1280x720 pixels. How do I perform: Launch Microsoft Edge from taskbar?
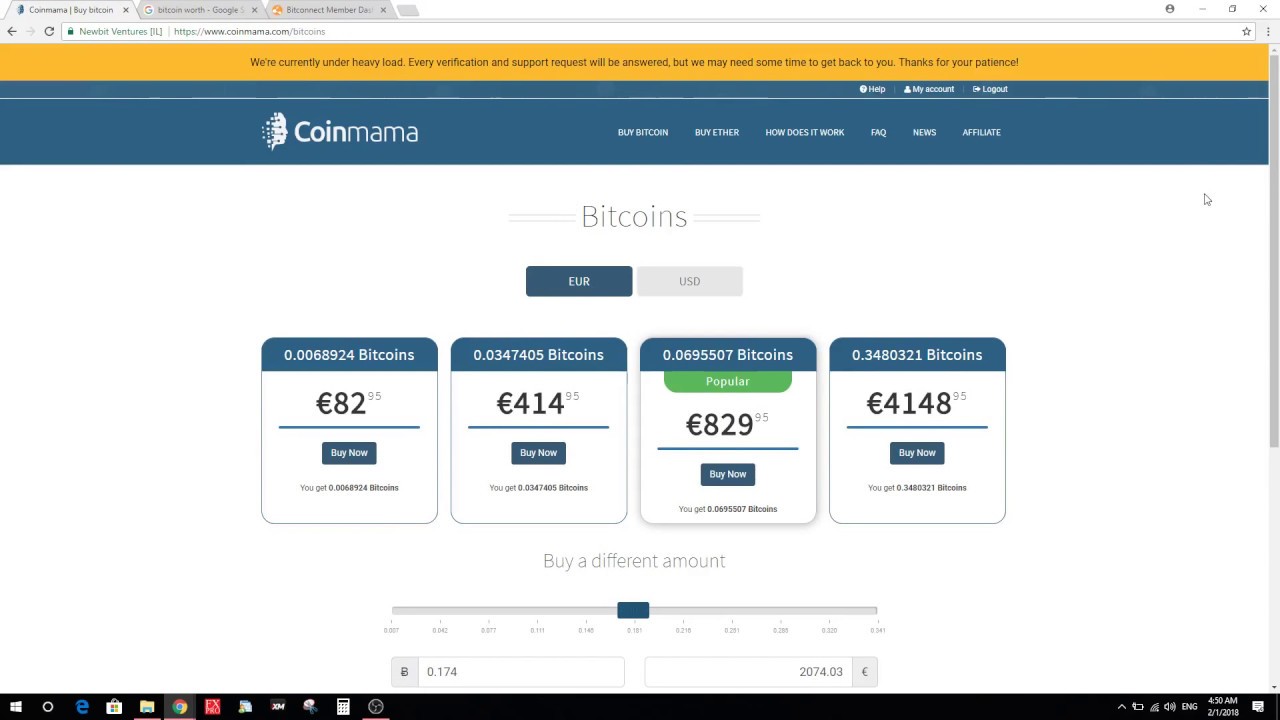pyautogui.click(x=82, y=707)
